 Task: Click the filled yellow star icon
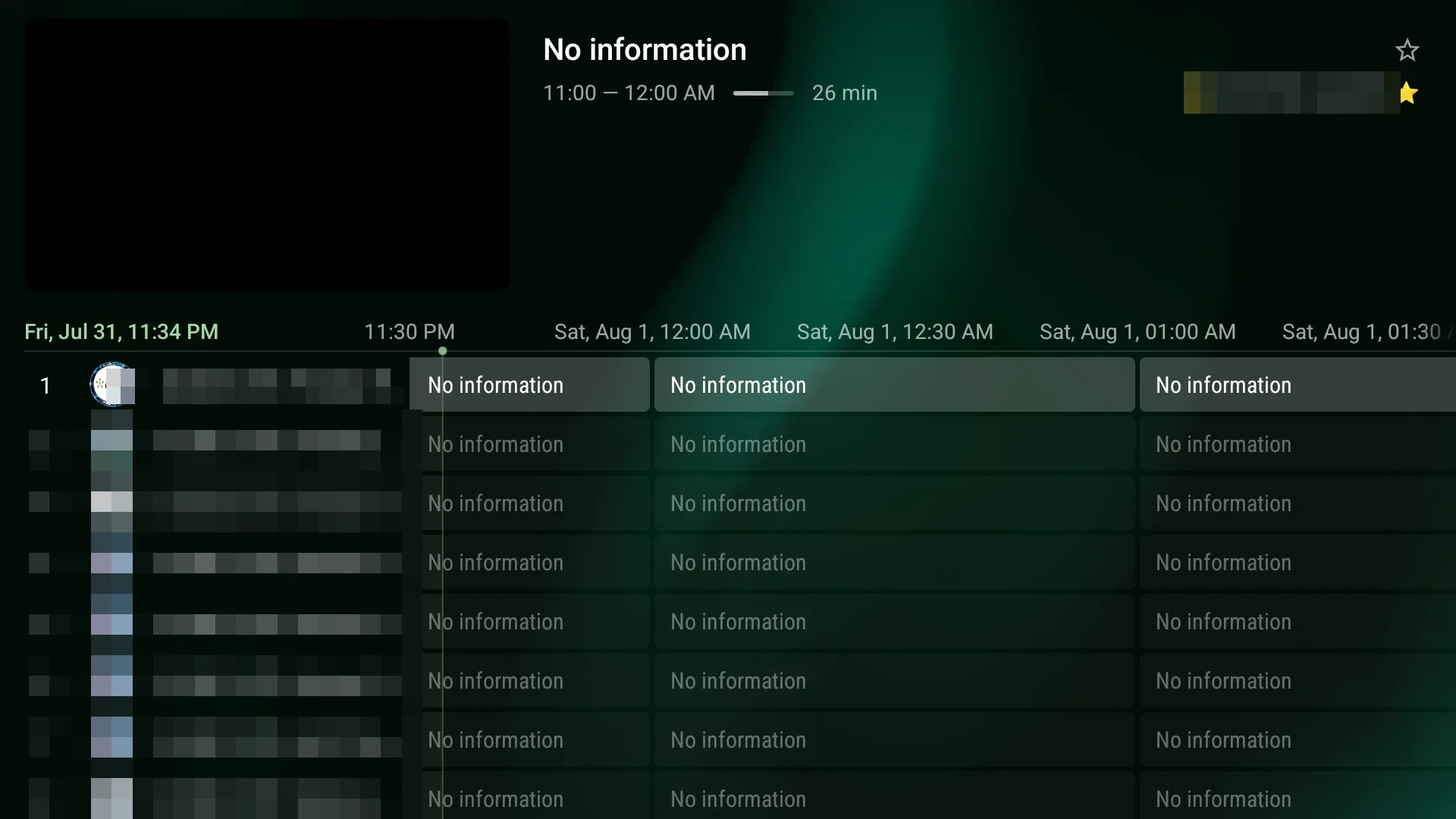click(x=1407, y=93)
